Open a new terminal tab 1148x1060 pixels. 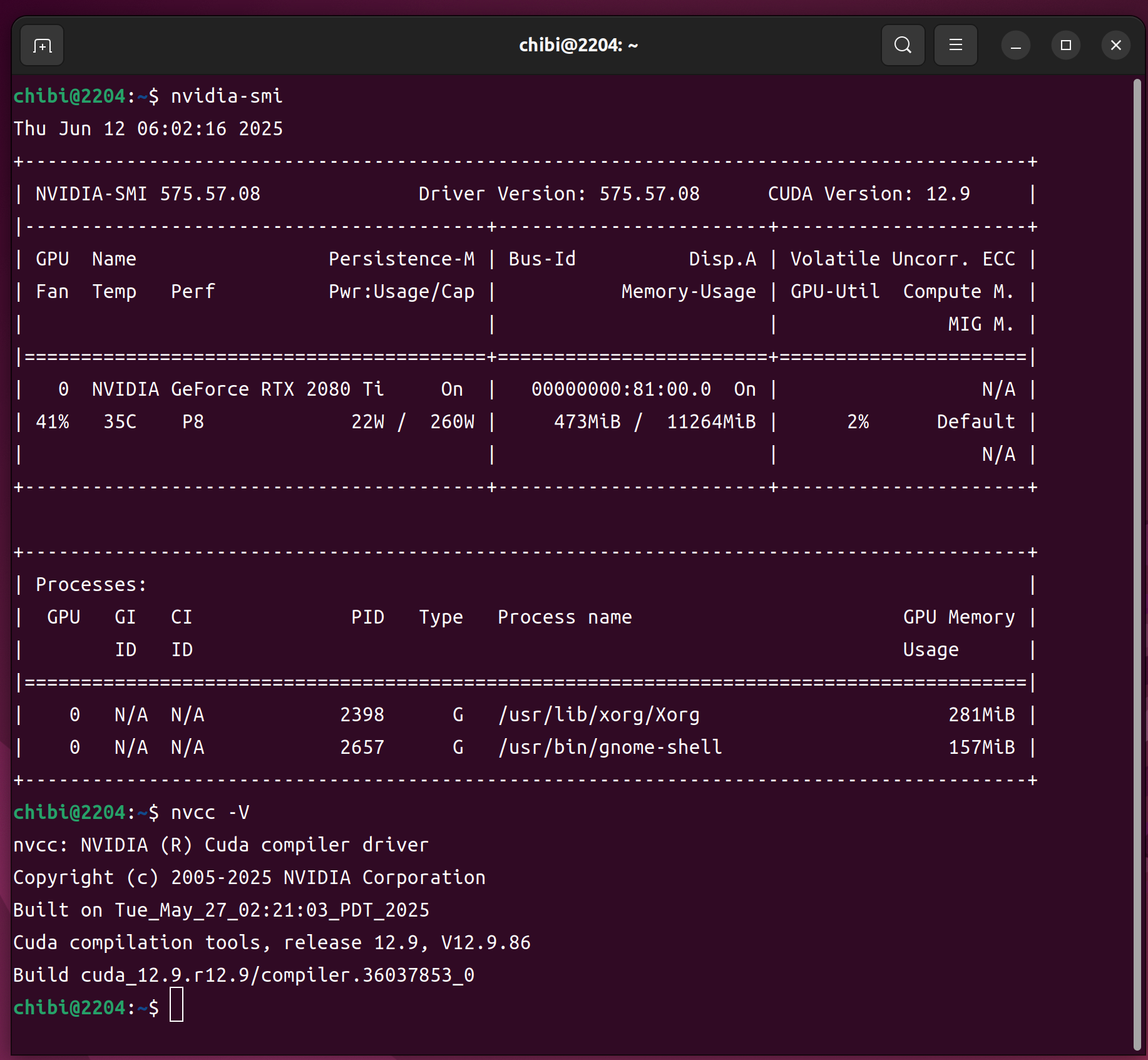(42, 46)
